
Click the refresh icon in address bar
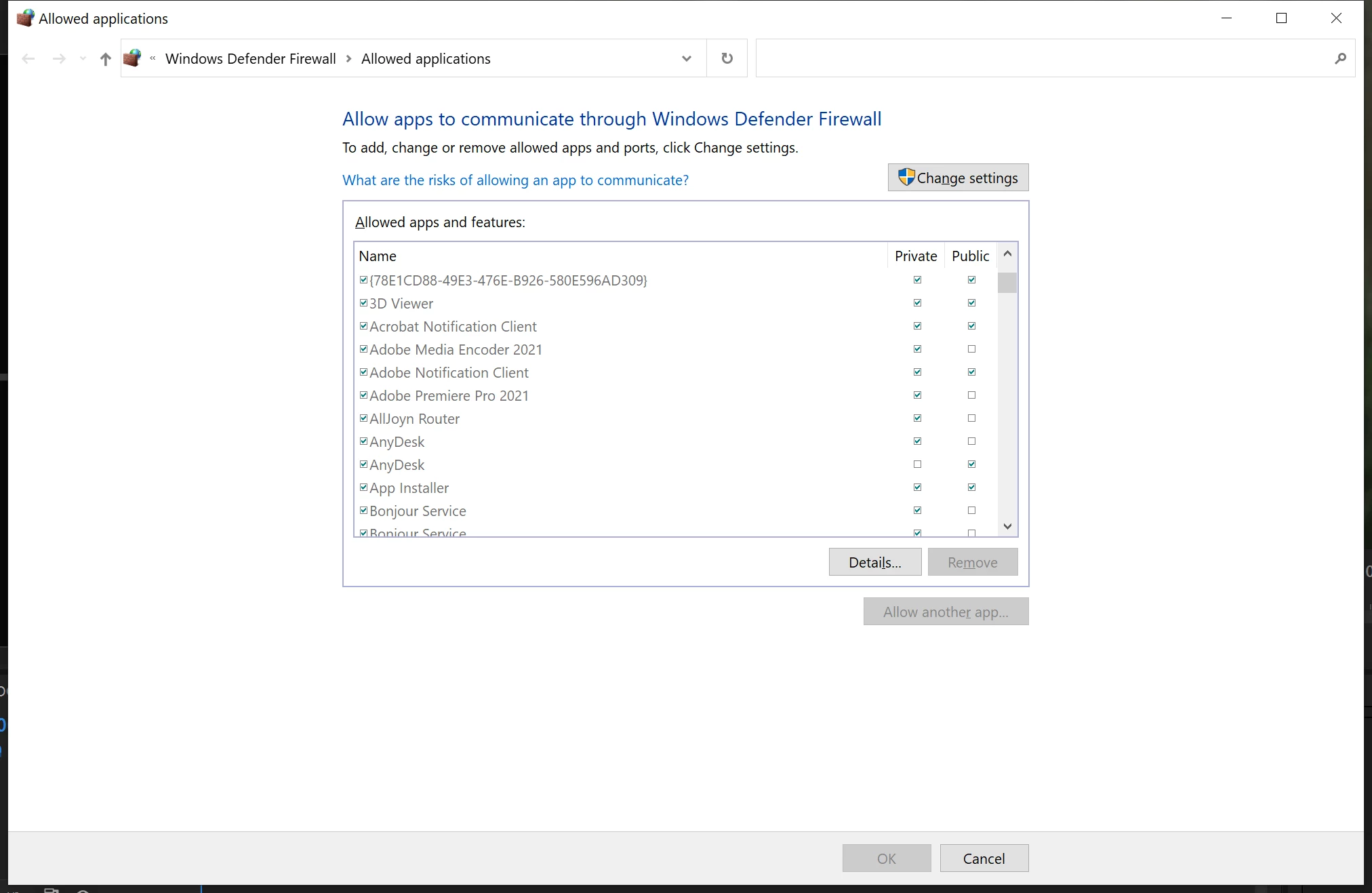click(x=727, y=58)
